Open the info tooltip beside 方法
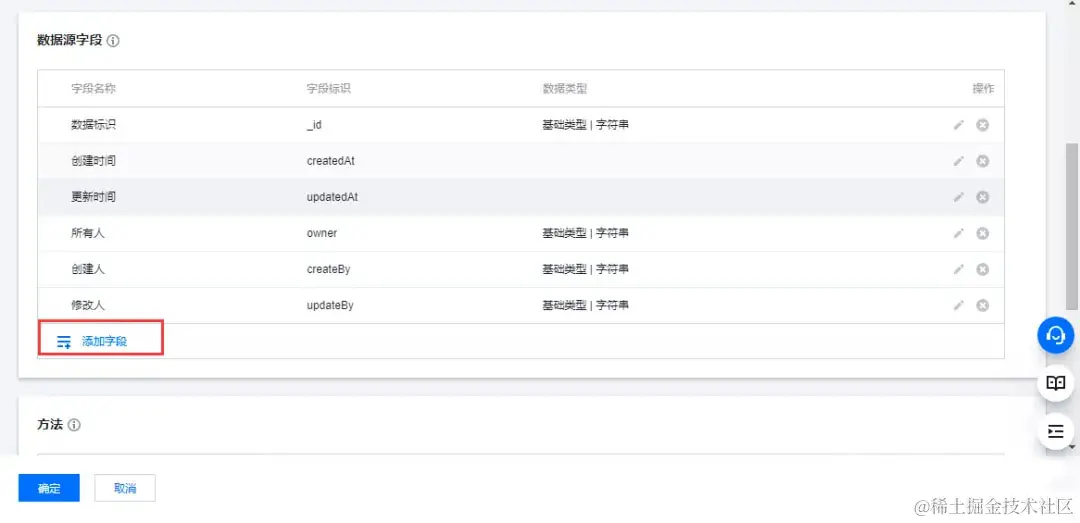Screen dimensions: 1080x523 click(x=74, y=425)
